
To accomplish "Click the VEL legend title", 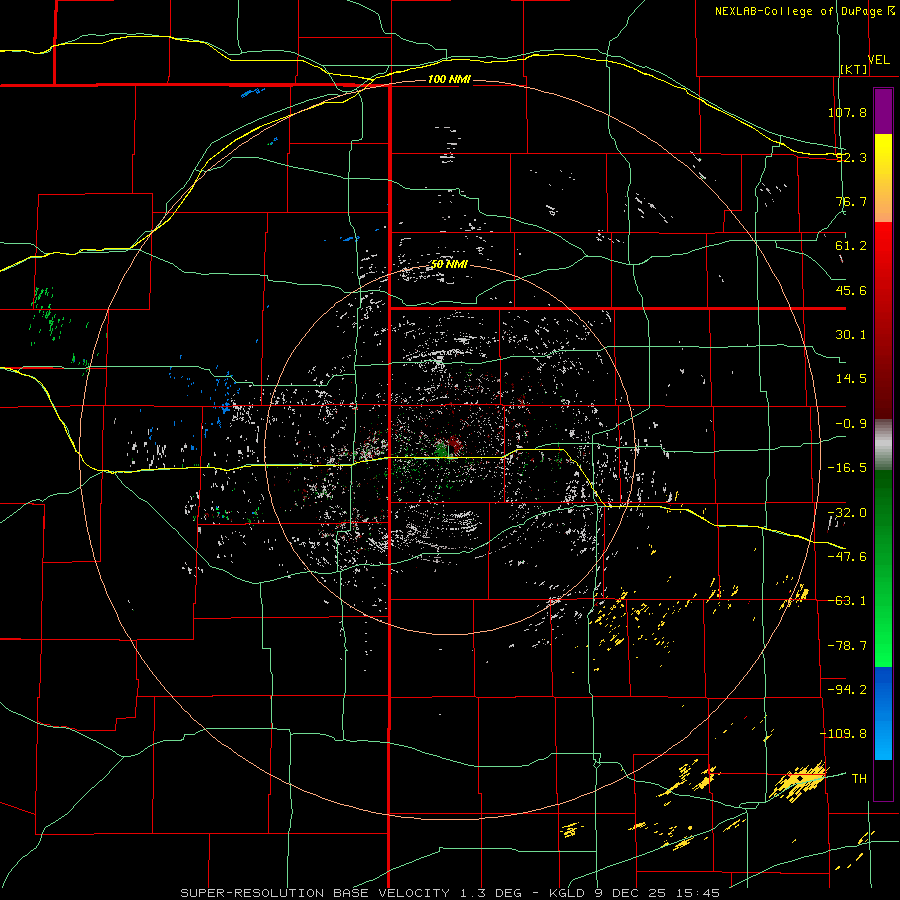I will [878, 60].
